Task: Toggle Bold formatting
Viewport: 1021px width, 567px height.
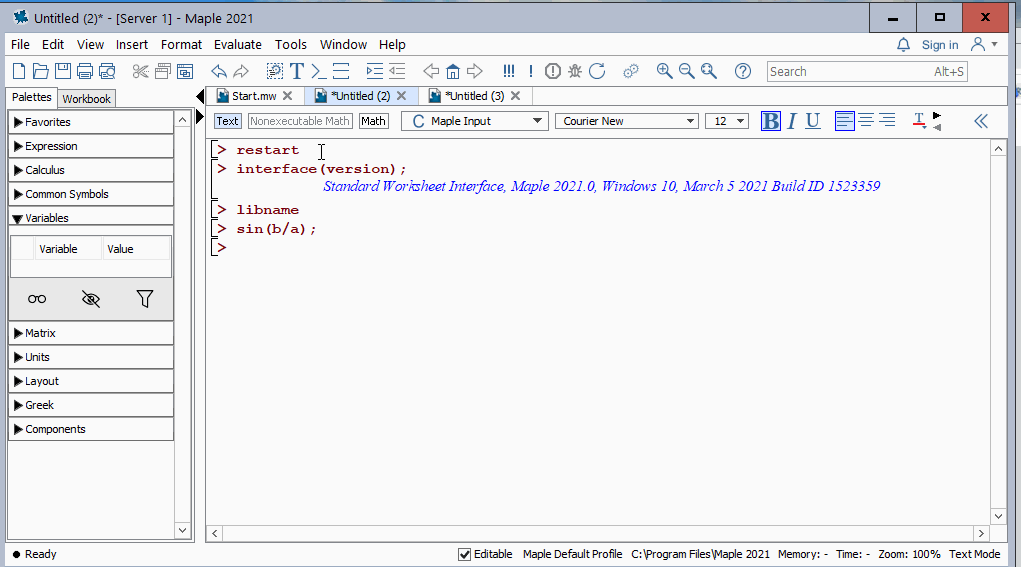Action: (x=770, y=120)
